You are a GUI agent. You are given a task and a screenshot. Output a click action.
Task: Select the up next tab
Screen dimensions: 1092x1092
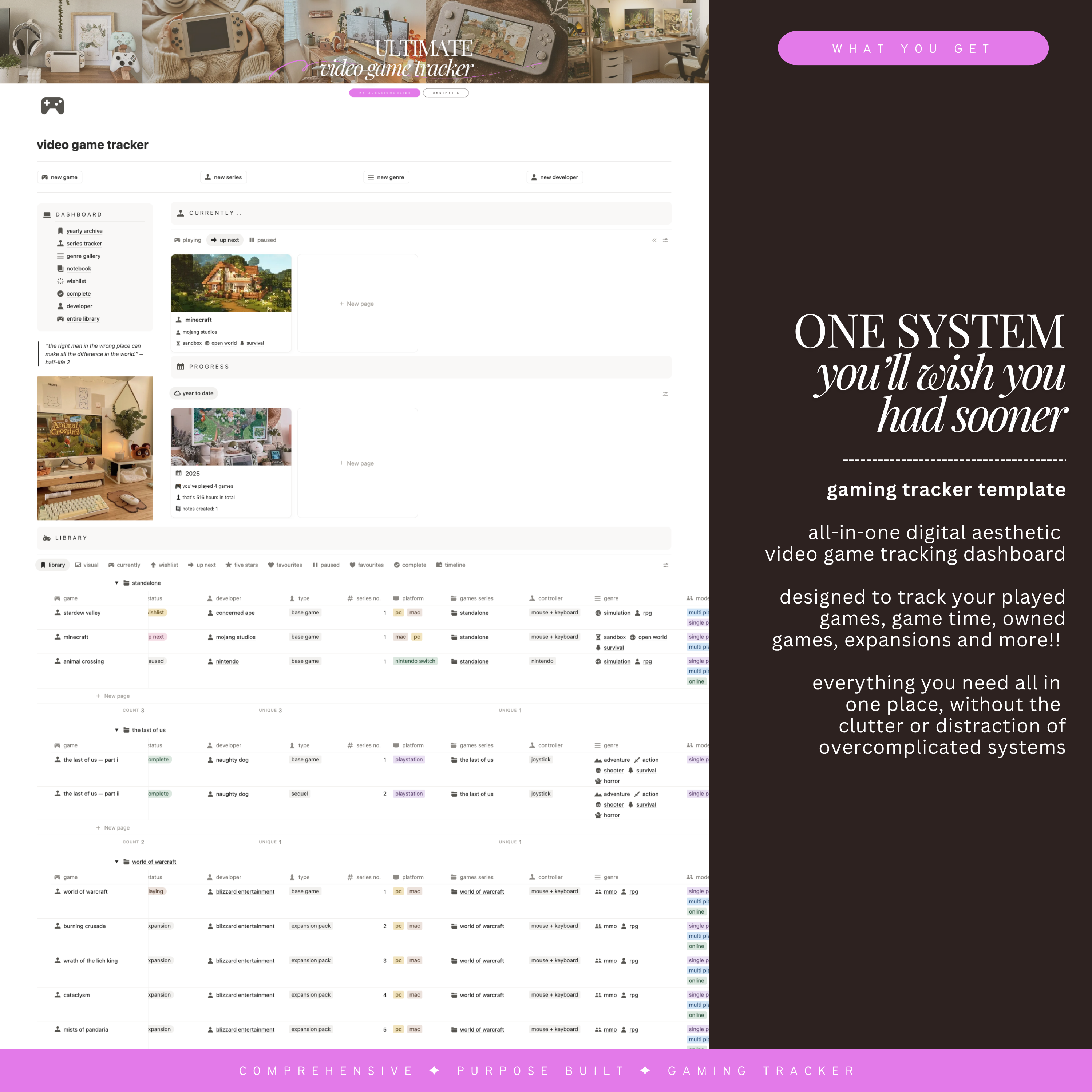tap(225, 240)
